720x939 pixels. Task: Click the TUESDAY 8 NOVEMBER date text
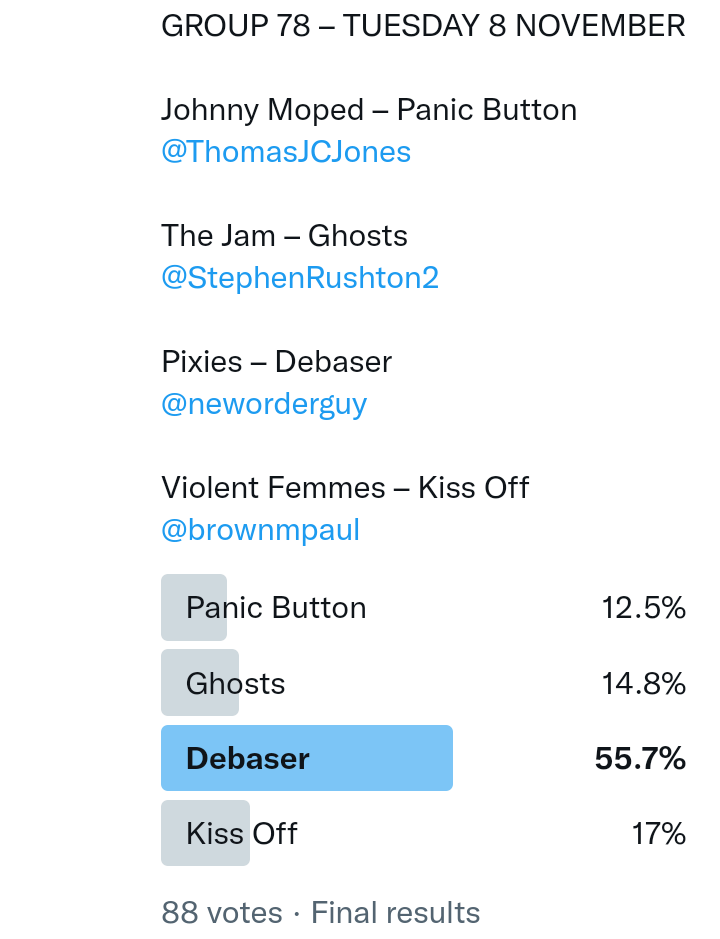pos(514,26)
